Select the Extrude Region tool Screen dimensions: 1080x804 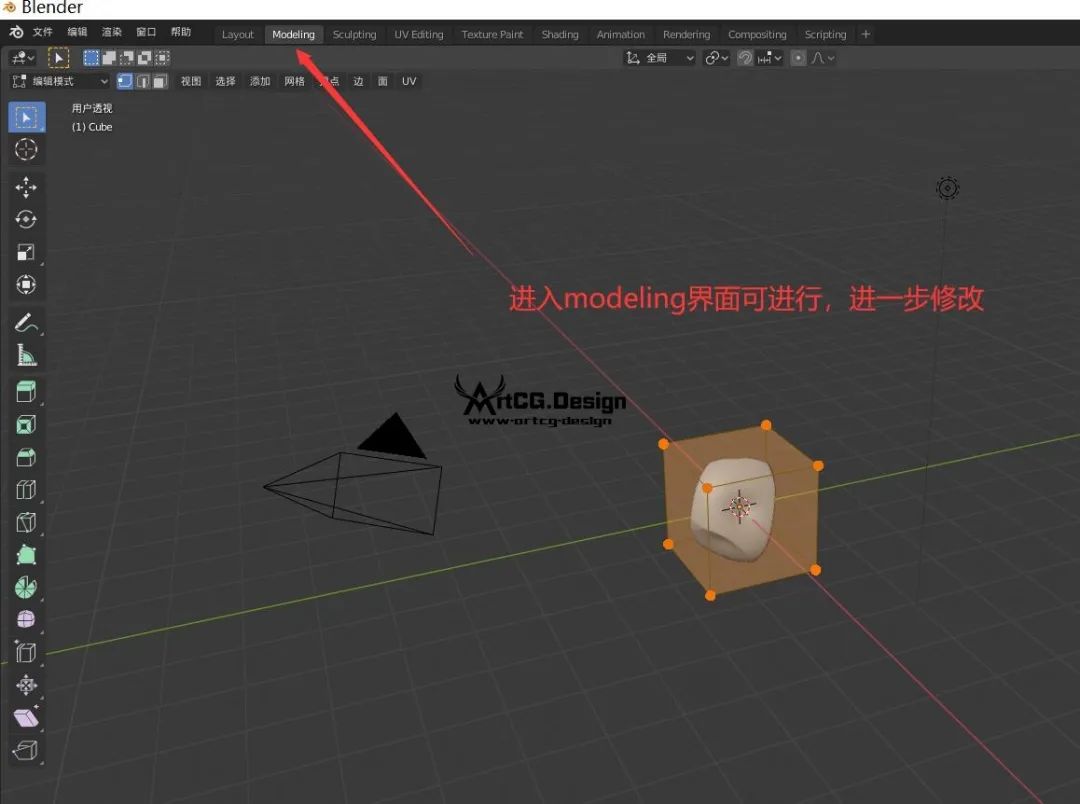26,392
